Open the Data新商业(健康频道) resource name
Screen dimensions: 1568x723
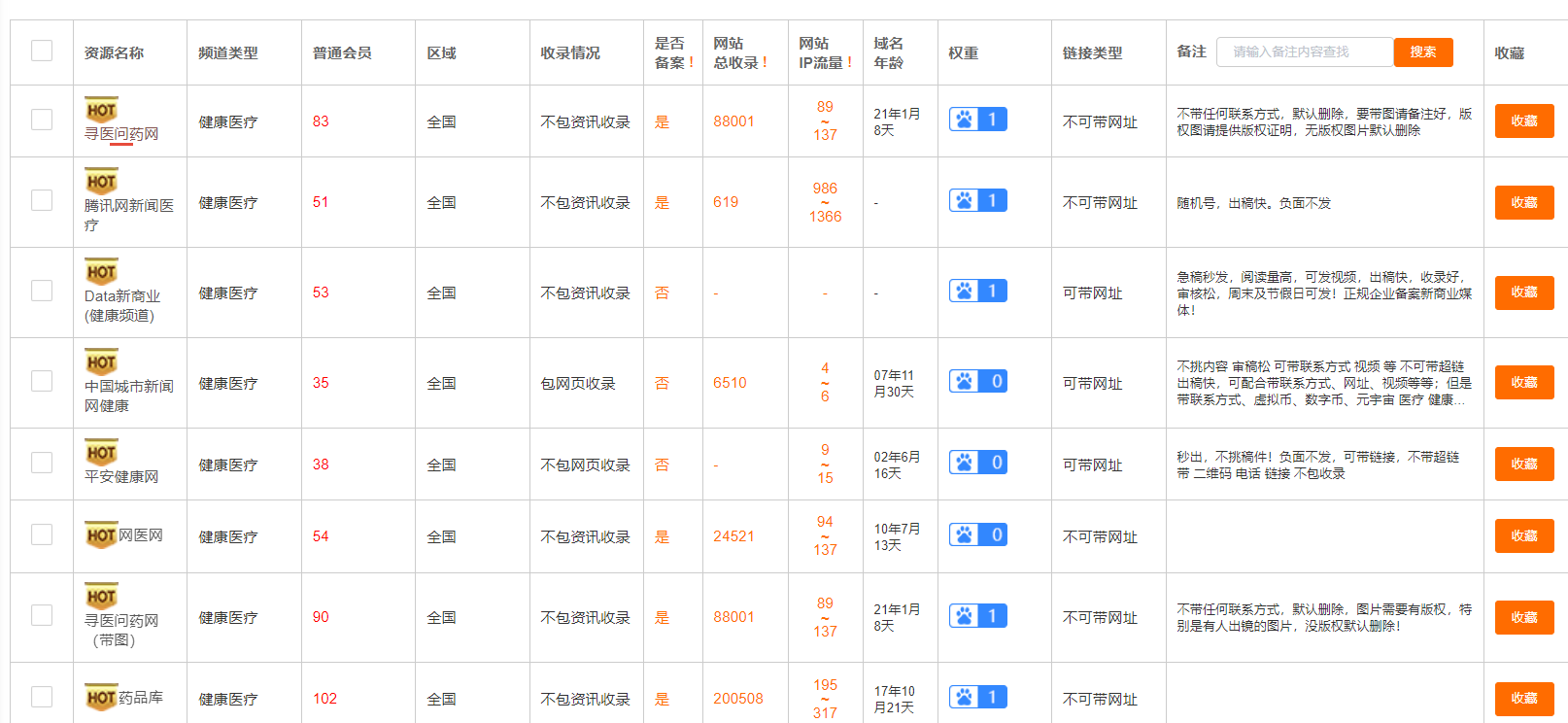click(x=122, y=305)
